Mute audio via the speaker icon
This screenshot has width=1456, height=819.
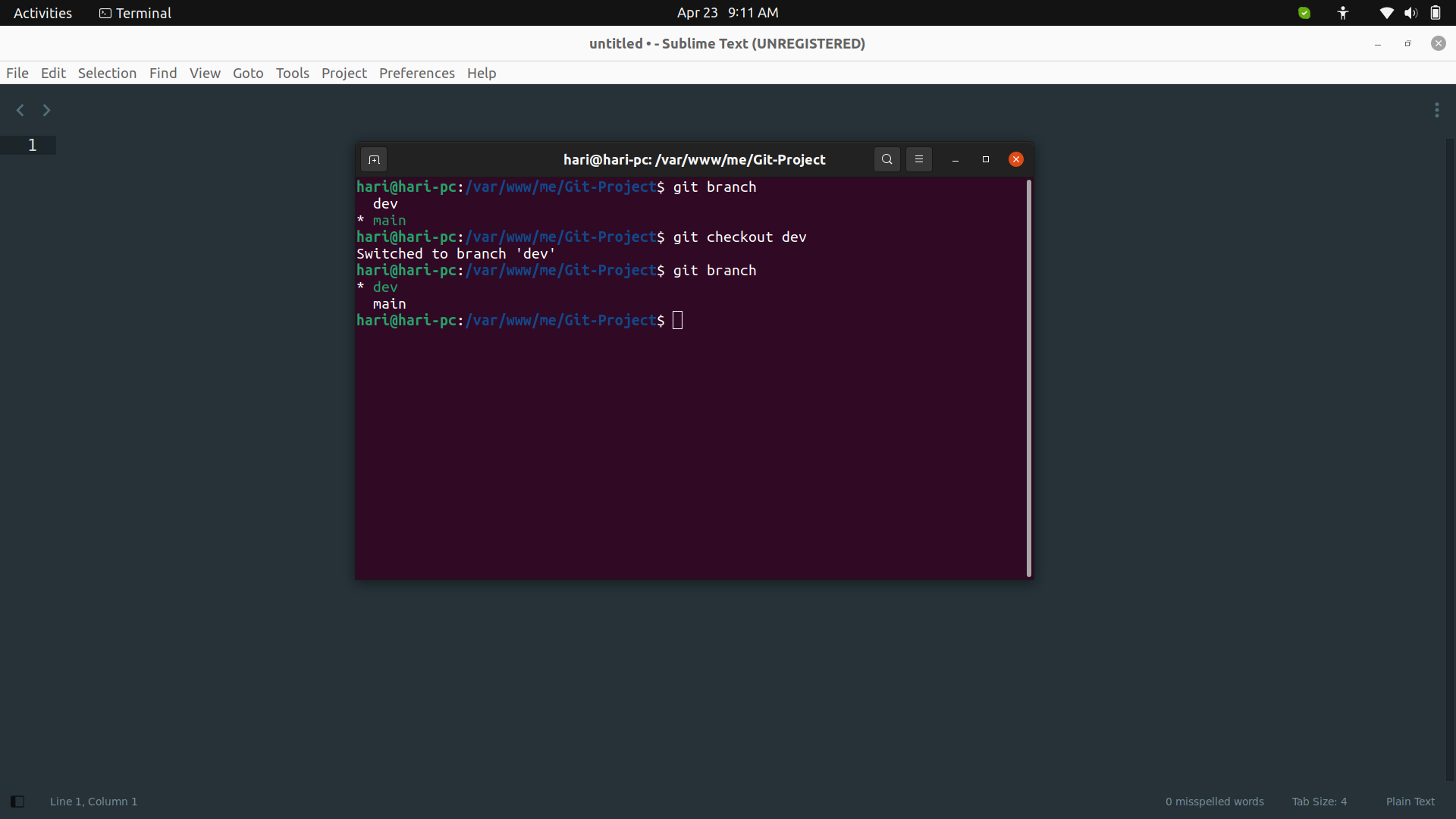pos(1410,13)
